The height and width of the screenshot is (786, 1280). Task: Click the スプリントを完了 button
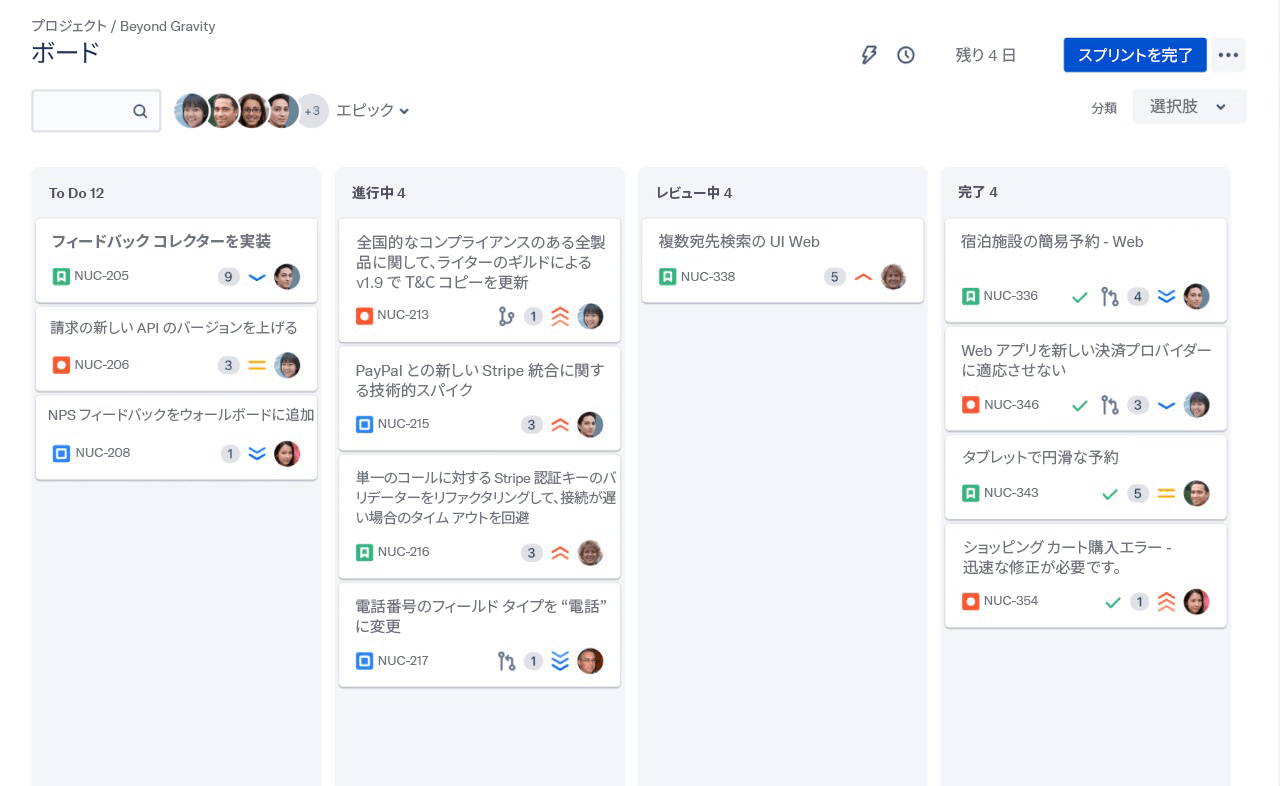pyautogui.click(x=1135, y=55)
